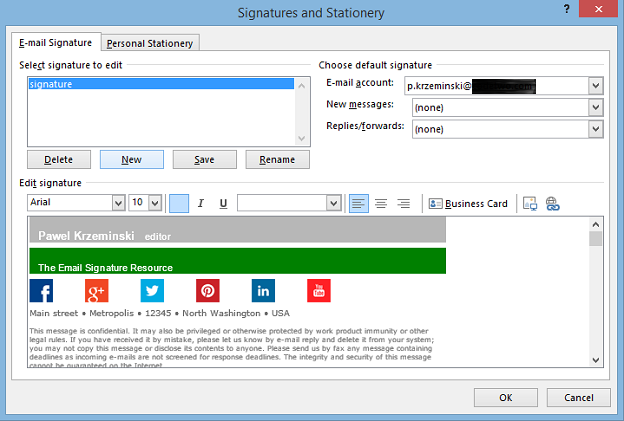The width and height of the screenshot is (624, 421).
Task: Select the Google Plus icon in signature
Action: pyautogui.click(x=97, y=290)
